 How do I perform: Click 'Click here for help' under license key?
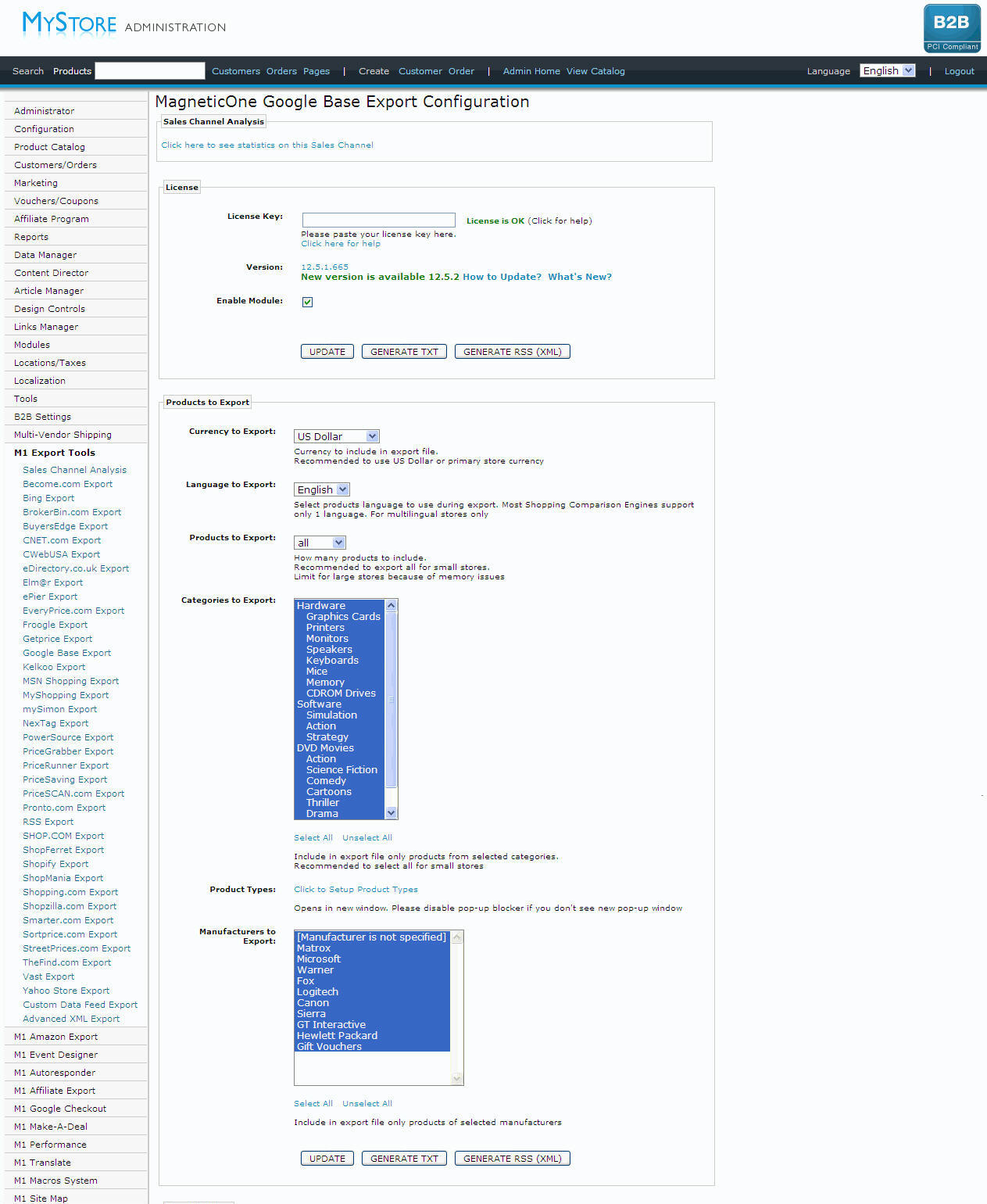[341, 243]
